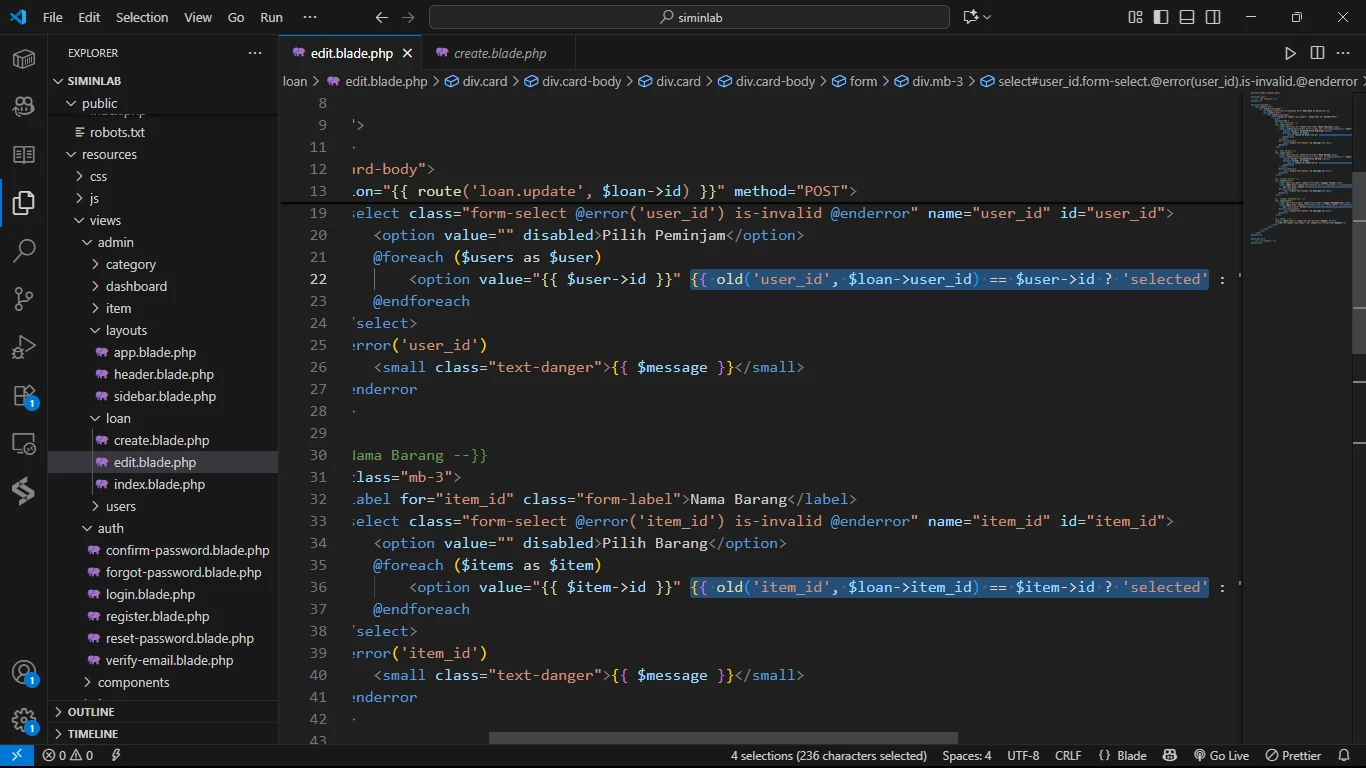Expand the category folder in Explorer
1366x768 pixels.
[130, 265]
